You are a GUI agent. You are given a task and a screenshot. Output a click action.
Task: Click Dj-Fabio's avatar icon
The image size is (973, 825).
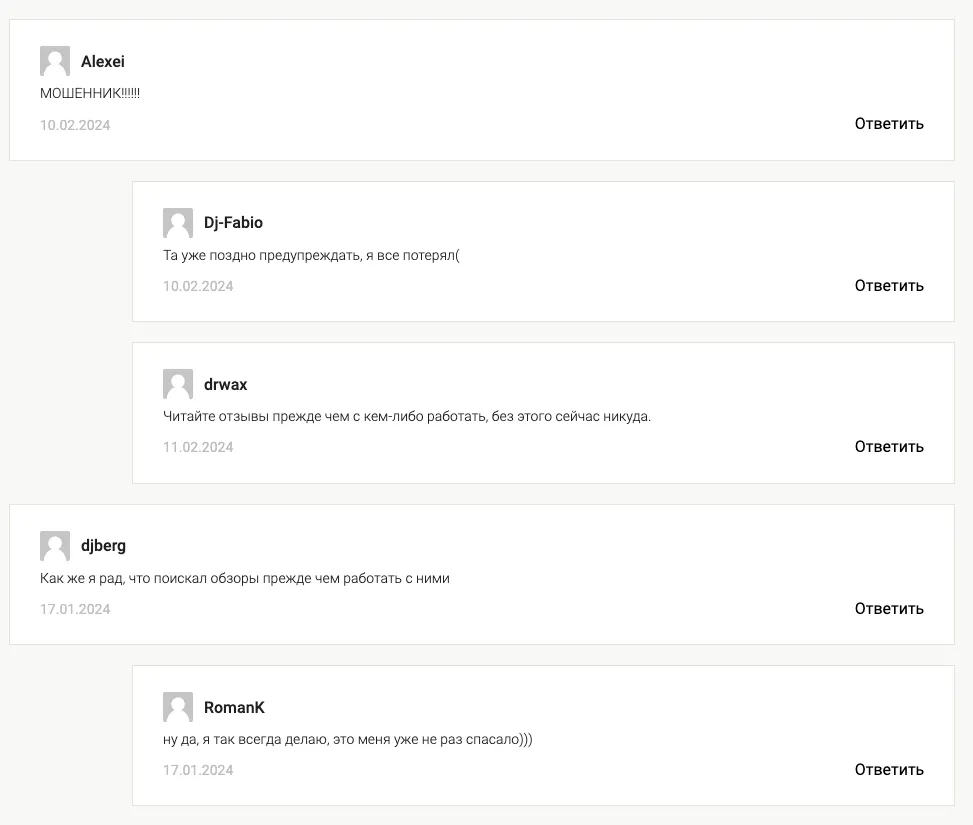(x=177, y=223)
